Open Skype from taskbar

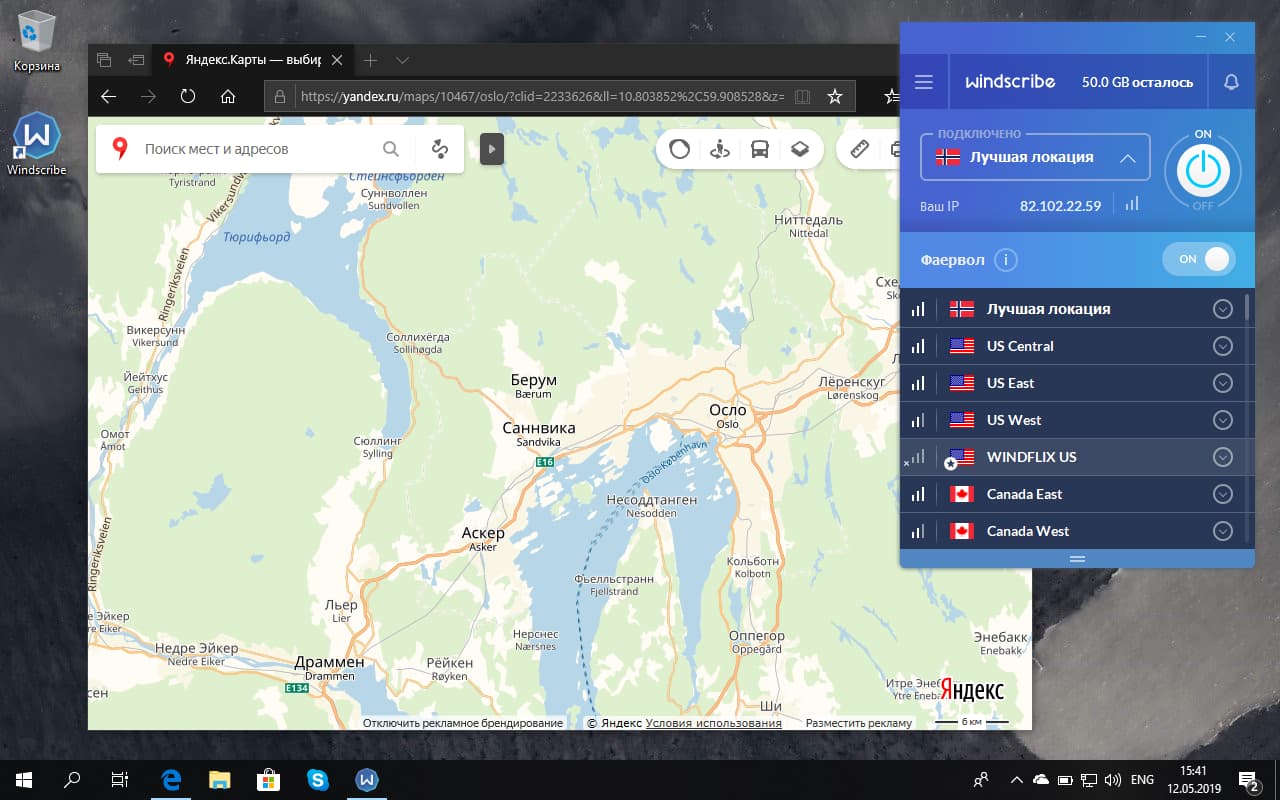(317, 779)
